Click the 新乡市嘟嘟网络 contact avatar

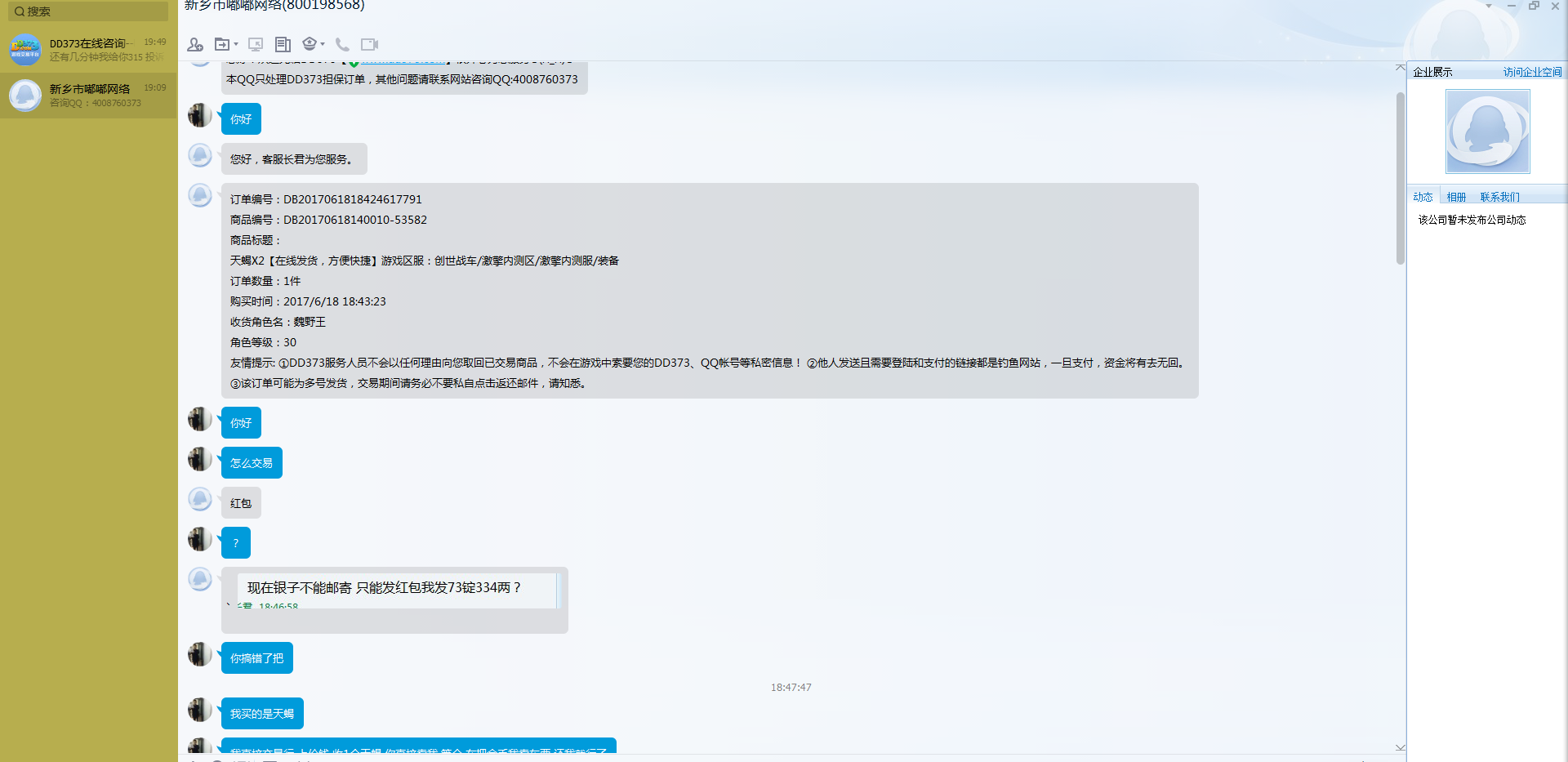pos(25,96)
